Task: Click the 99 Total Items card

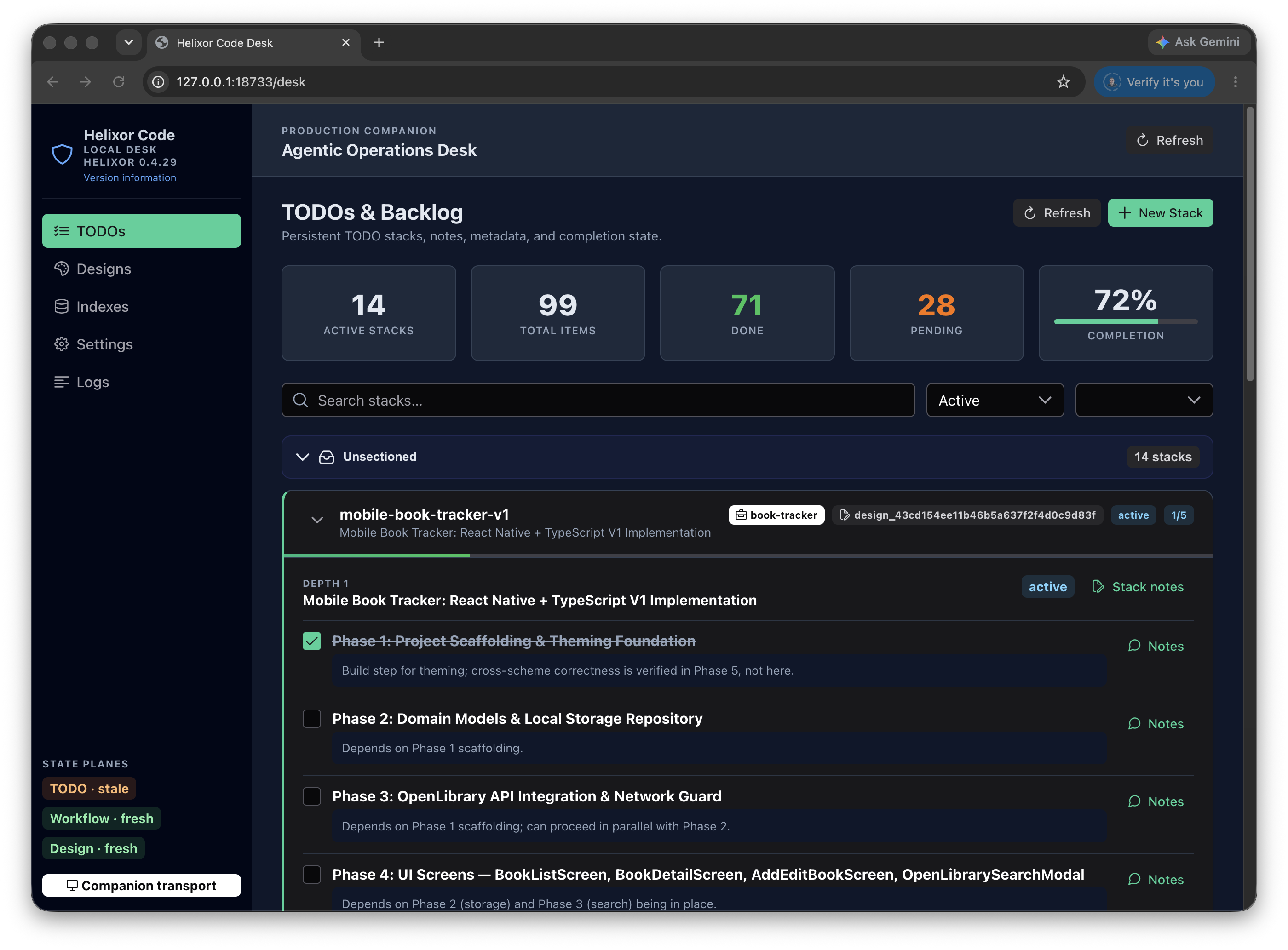Action: point(558,314)
